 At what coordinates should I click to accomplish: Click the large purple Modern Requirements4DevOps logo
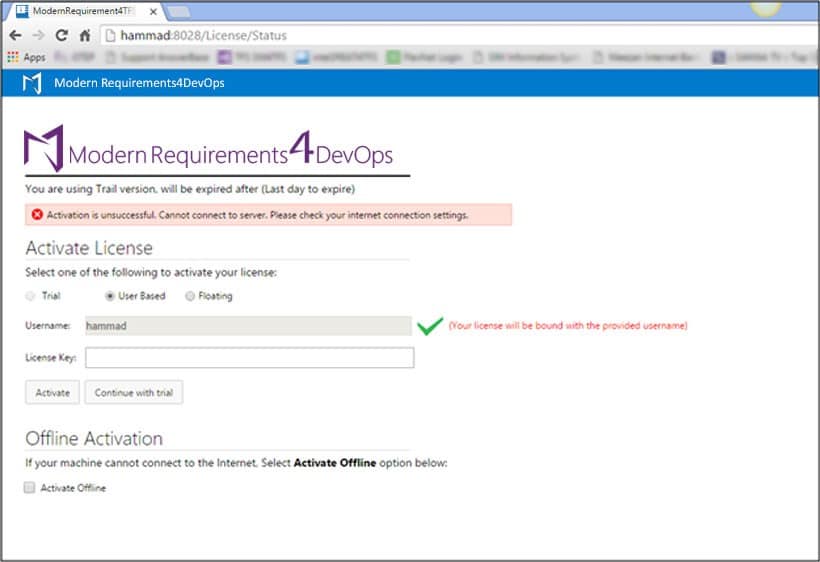pos(208,150)
